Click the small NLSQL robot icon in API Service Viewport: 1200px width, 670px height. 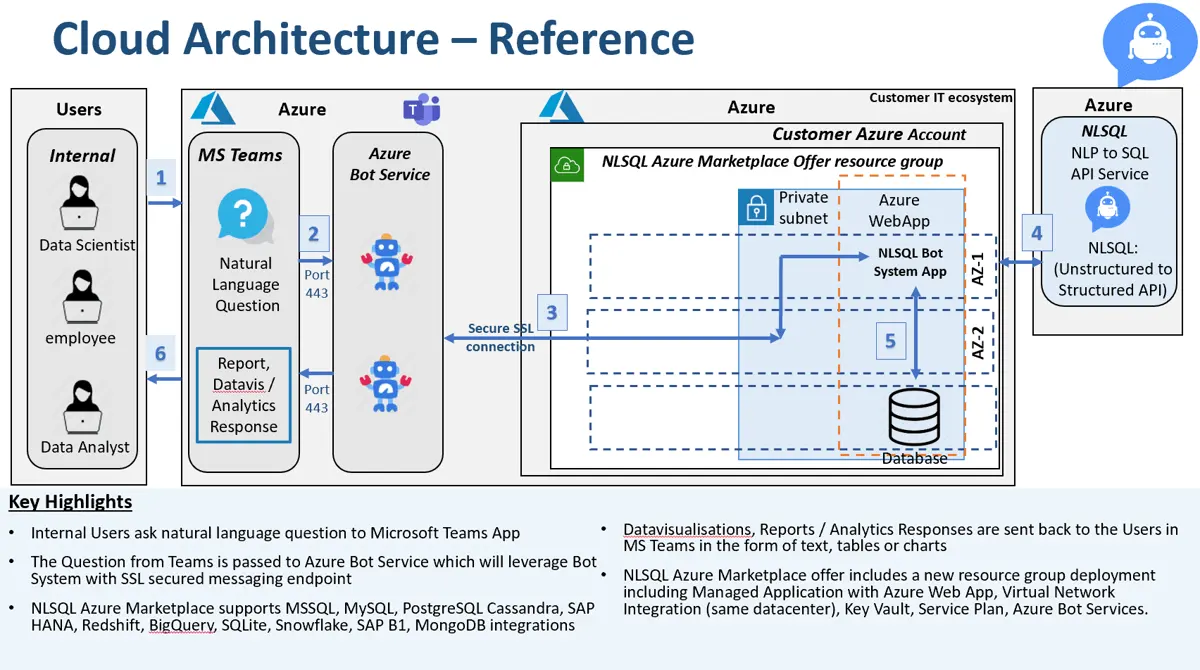pos(1107,210)
